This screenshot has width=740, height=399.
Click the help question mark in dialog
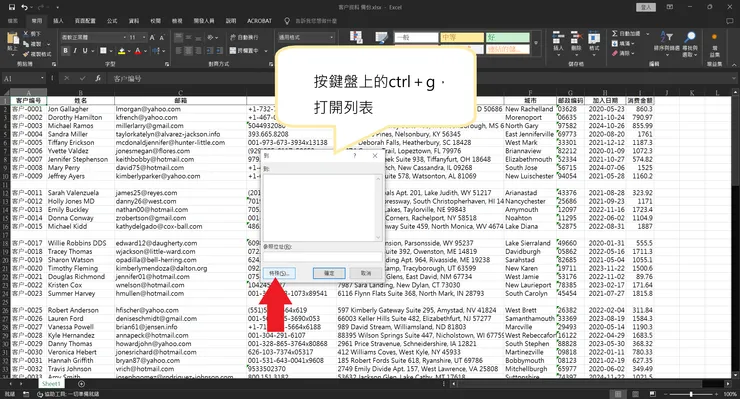(x=354, y=155)
